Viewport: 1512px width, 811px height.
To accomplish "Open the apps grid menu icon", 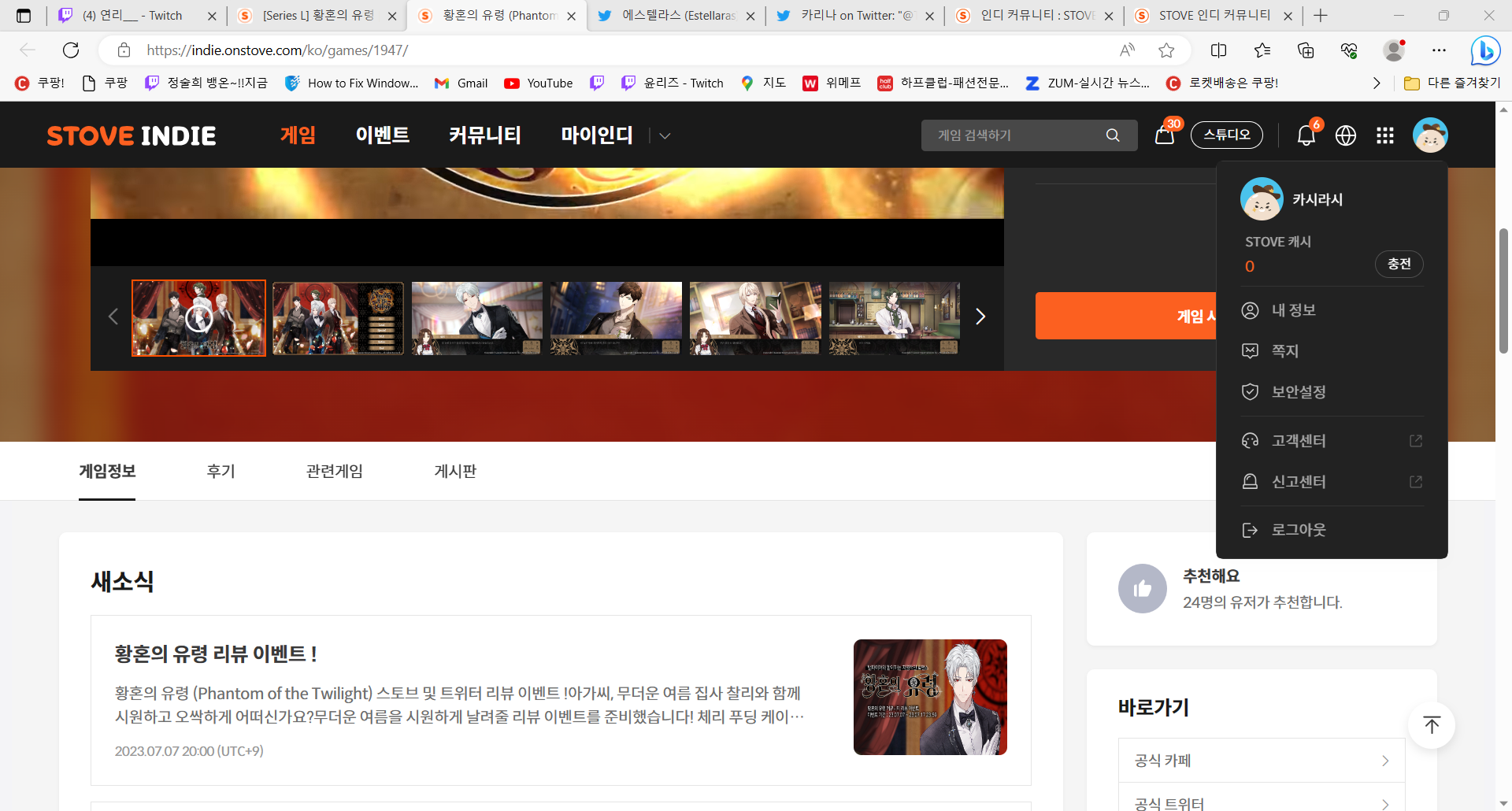I will [x=1385, y=135].
